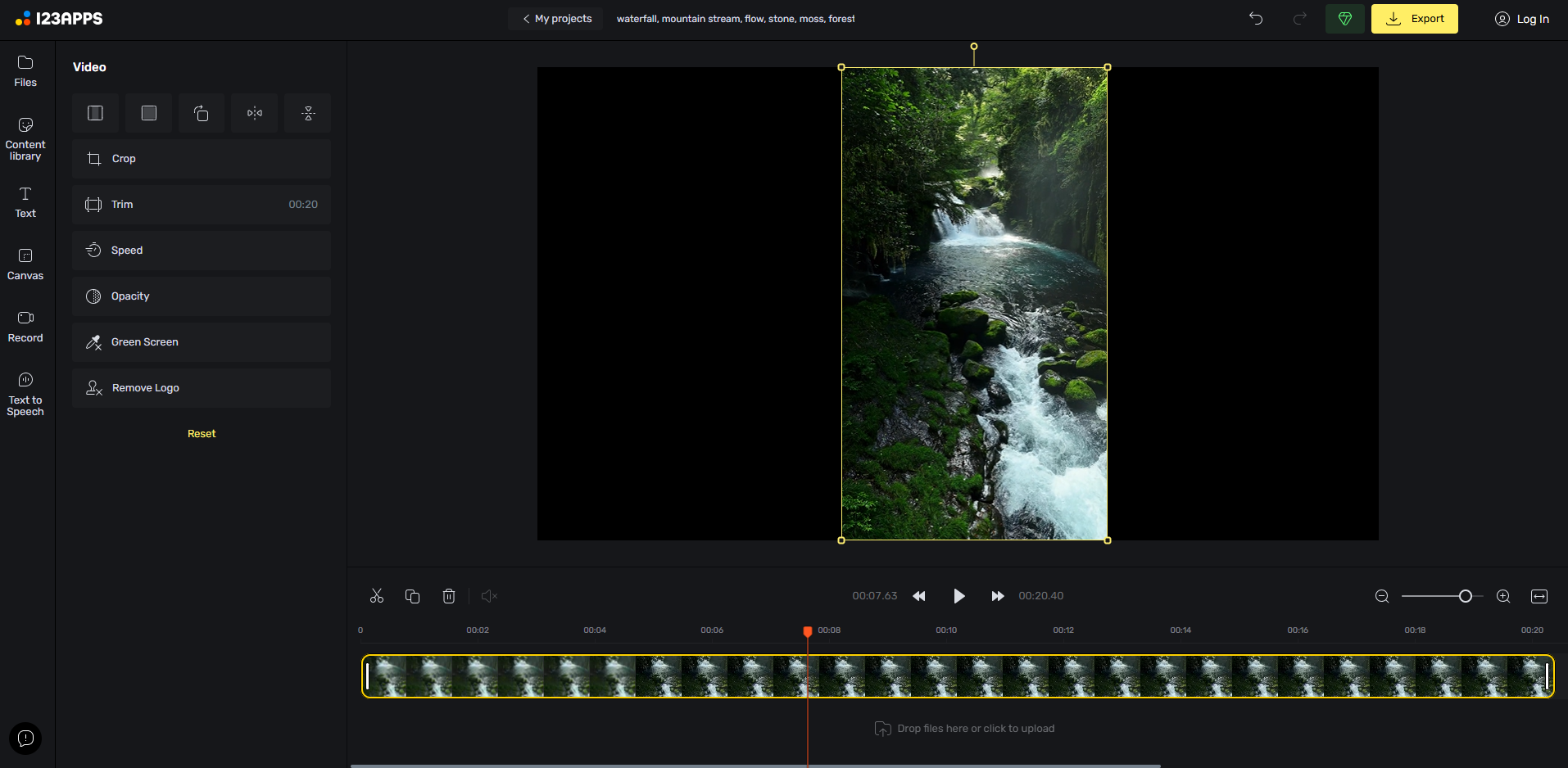The width and height of the screenshot is (1568, 768).
Task: Open the help chat bubble
Action: pyautogui.click(x=25, y=739)
